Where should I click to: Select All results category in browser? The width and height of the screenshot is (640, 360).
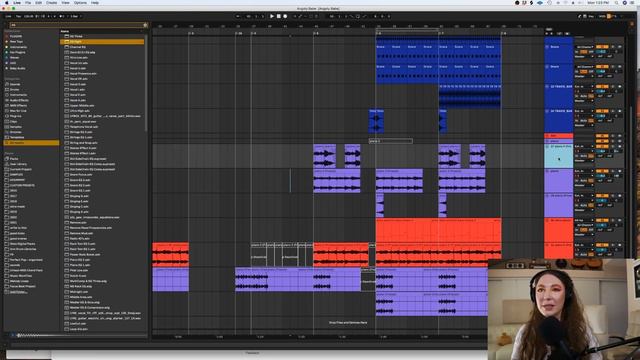tap(32, 143)
